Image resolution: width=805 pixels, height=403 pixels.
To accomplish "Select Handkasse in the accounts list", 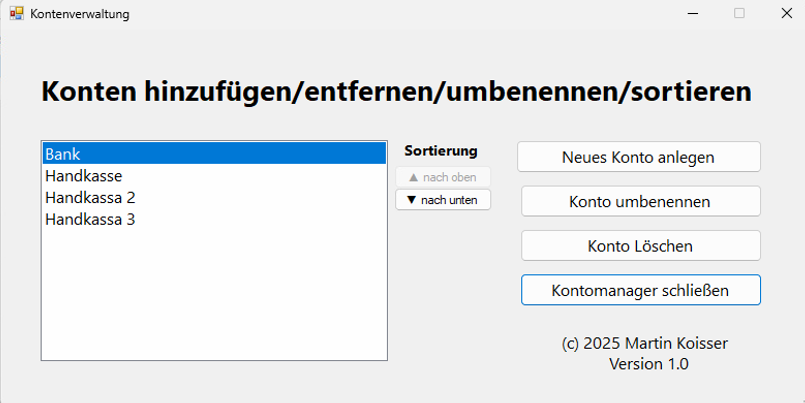I will (84, 176).
